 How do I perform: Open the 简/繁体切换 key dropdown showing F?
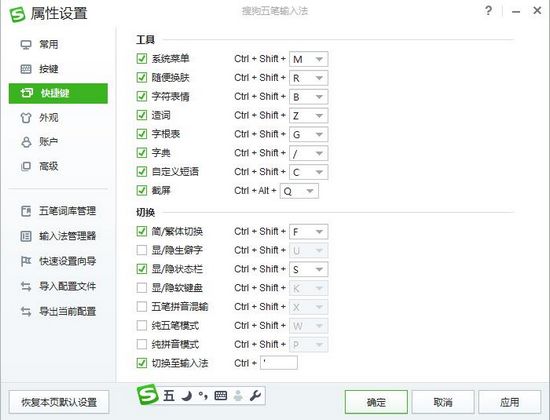click(x=309, y=232)
